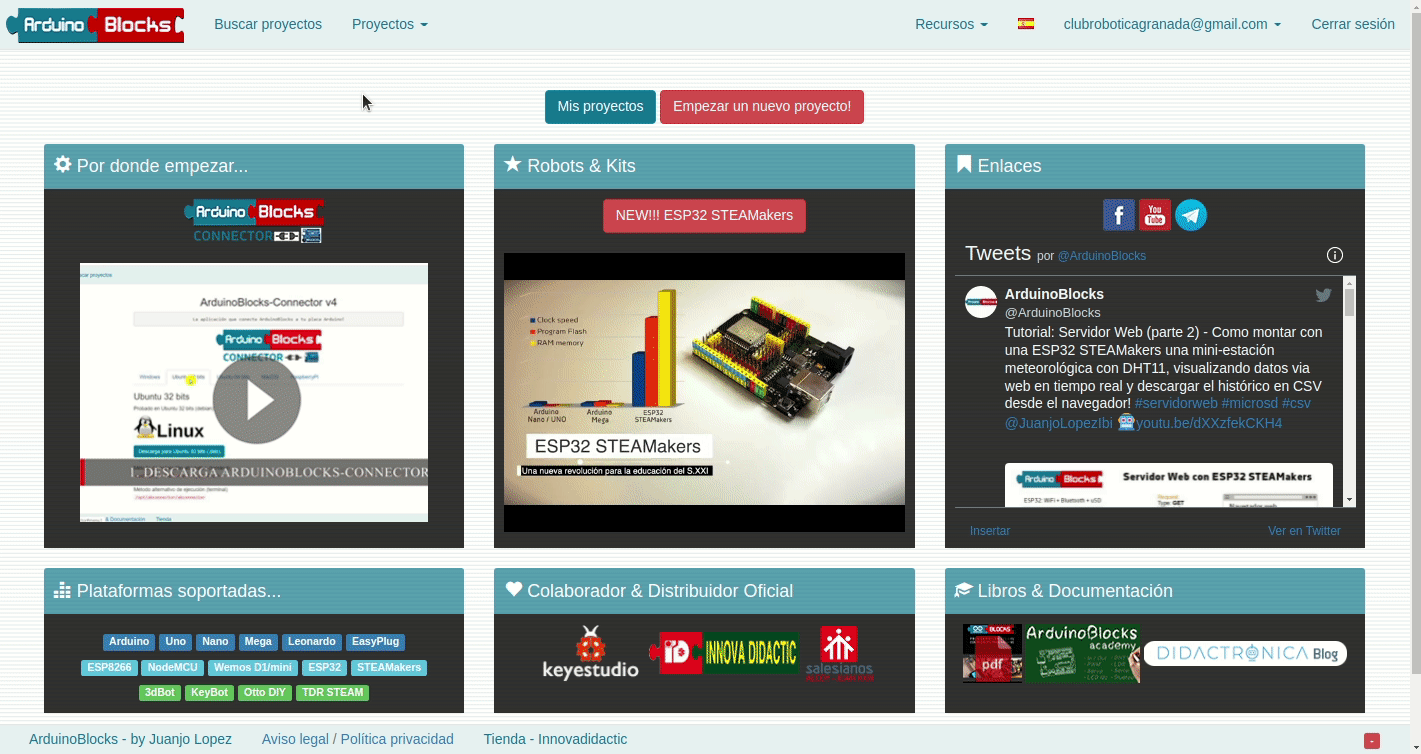Select the ESP8266 platform tag

click(109, 667)
